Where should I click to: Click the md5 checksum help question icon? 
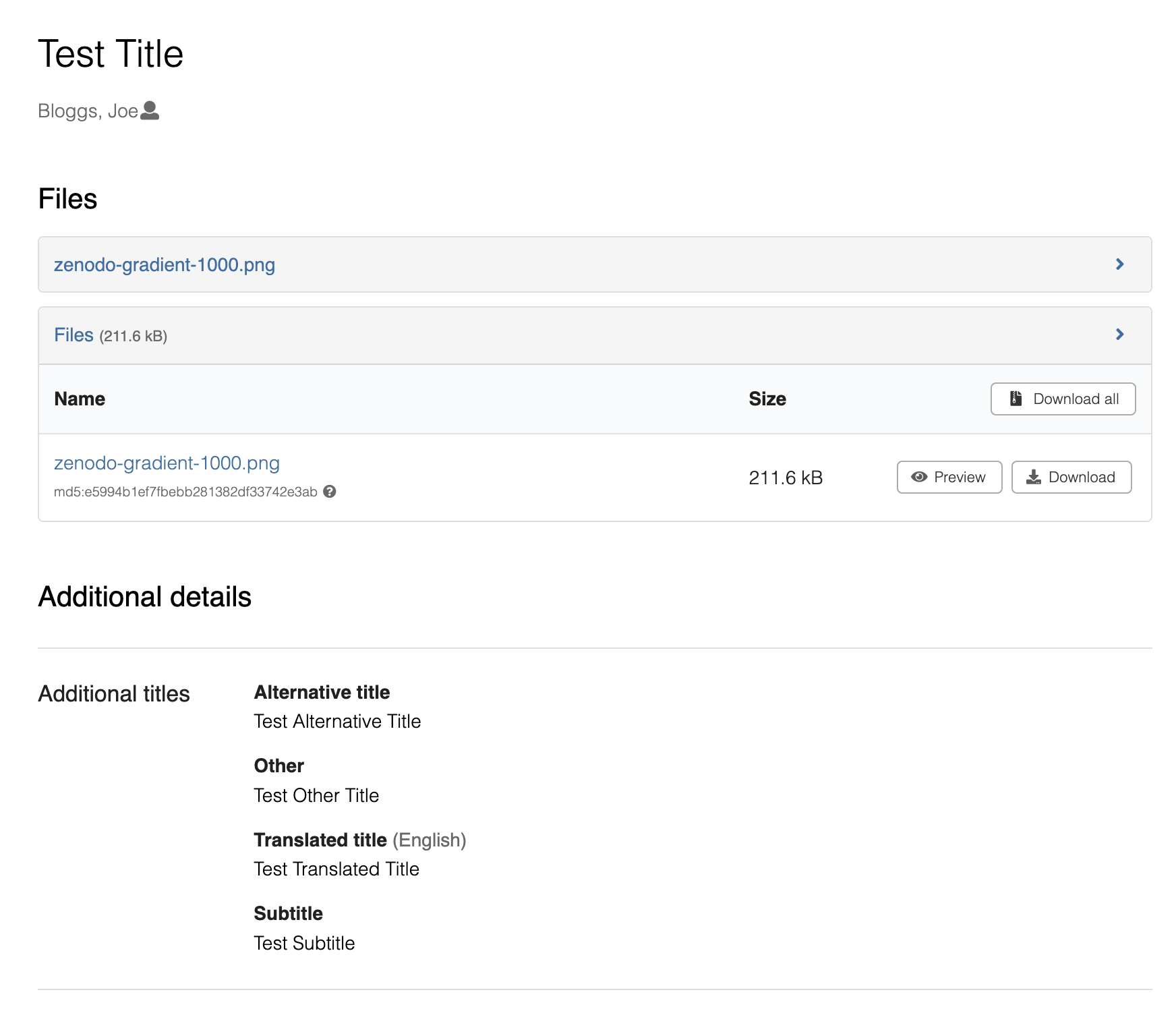coord(330,492)
